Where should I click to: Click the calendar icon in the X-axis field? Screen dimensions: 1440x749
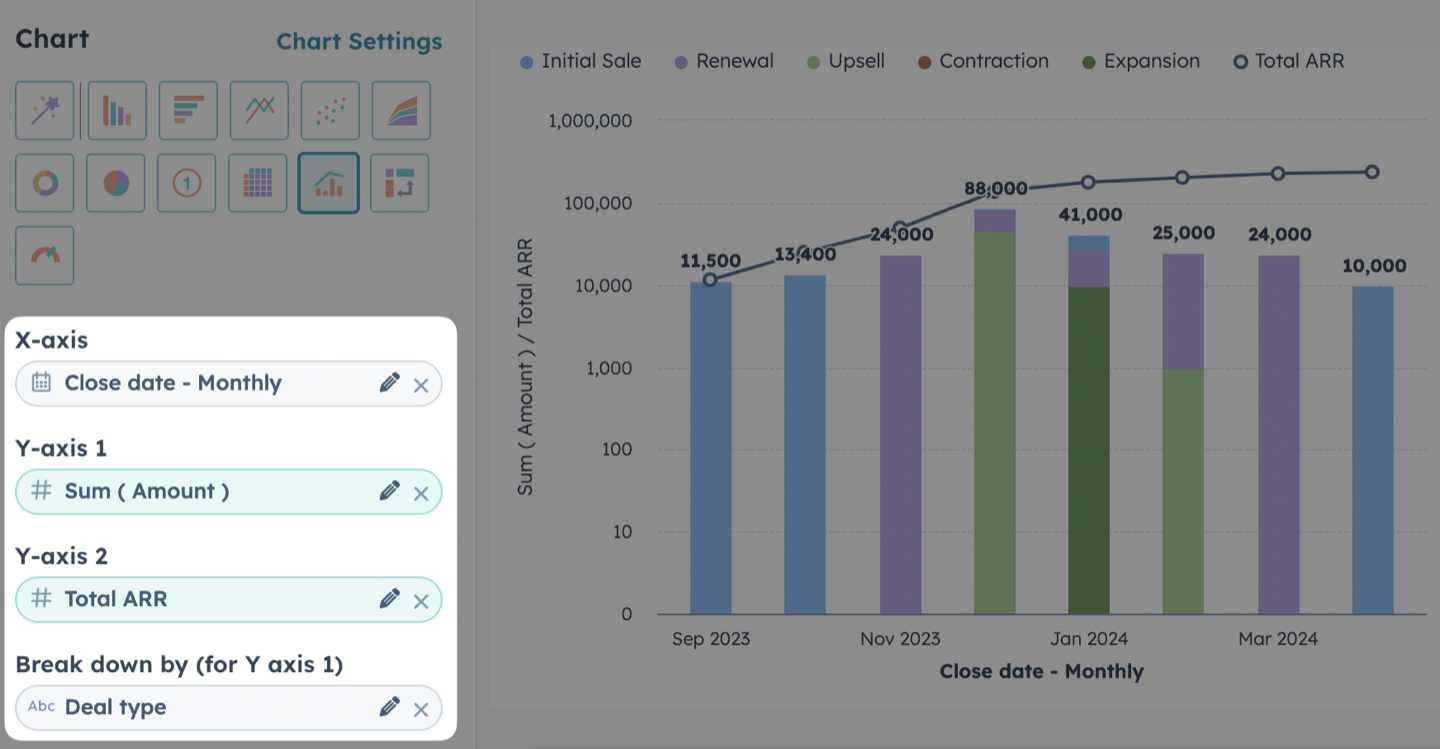coord(41,382)
